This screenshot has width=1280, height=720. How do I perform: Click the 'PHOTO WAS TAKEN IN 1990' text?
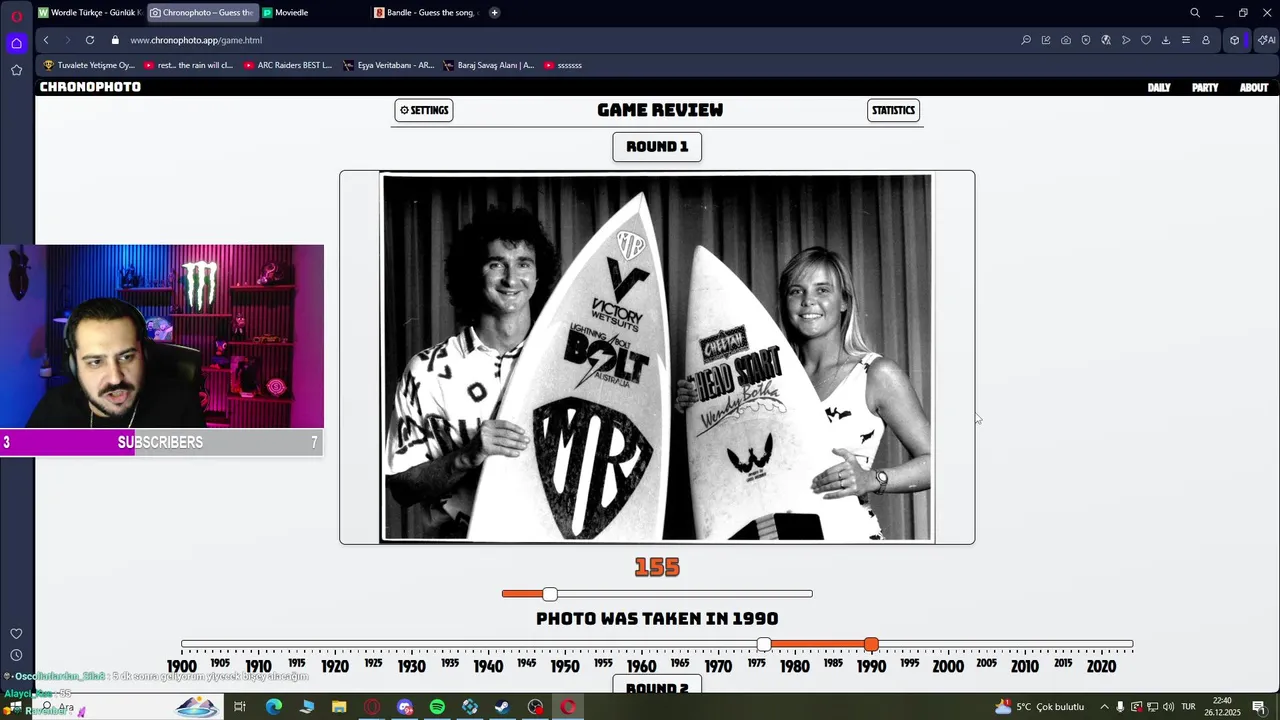[x=657, y=619]
